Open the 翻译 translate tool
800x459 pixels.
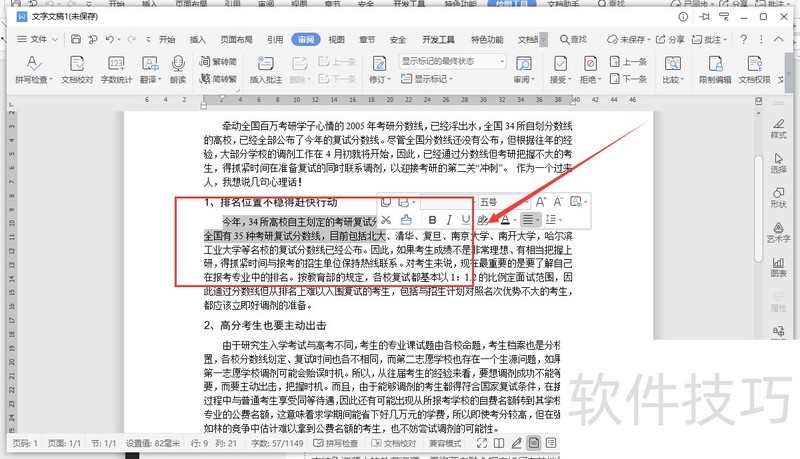tap(150, 70)
